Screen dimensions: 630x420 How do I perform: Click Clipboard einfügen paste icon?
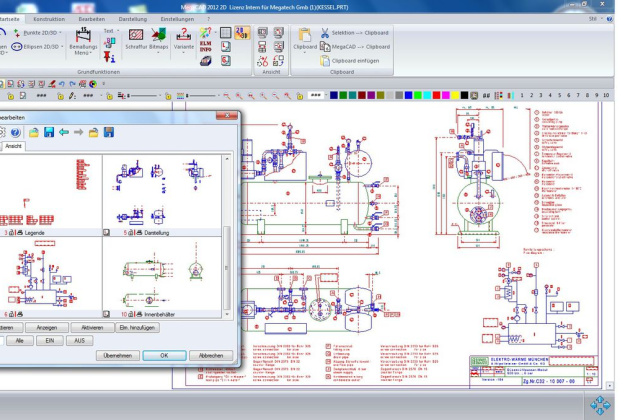324,61
